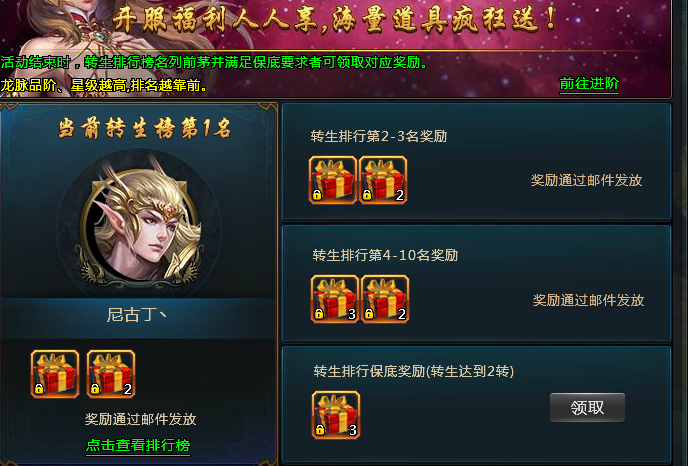688x466 pixels.
Task: Open gift box in 保底奖励 row
Action: pos(336,415)
